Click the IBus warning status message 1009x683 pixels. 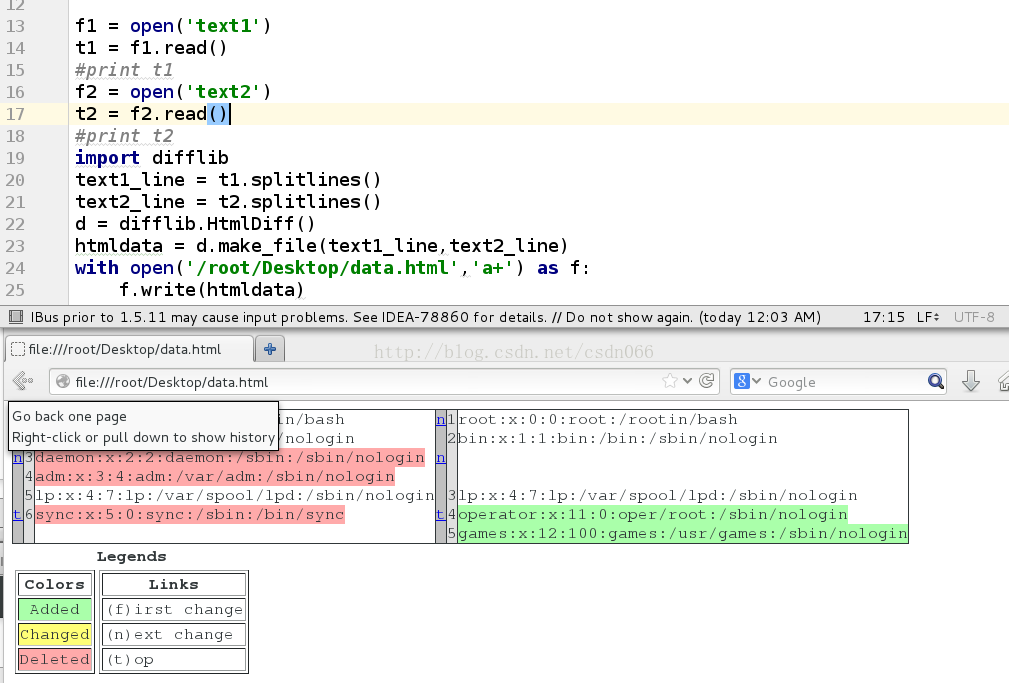pyautogui.click(x=425, y=317)
